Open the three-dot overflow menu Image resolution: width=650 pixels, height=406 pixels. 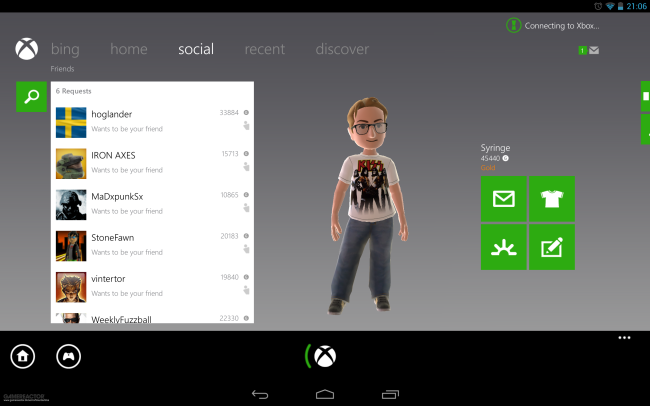click(x=624, y=338)
